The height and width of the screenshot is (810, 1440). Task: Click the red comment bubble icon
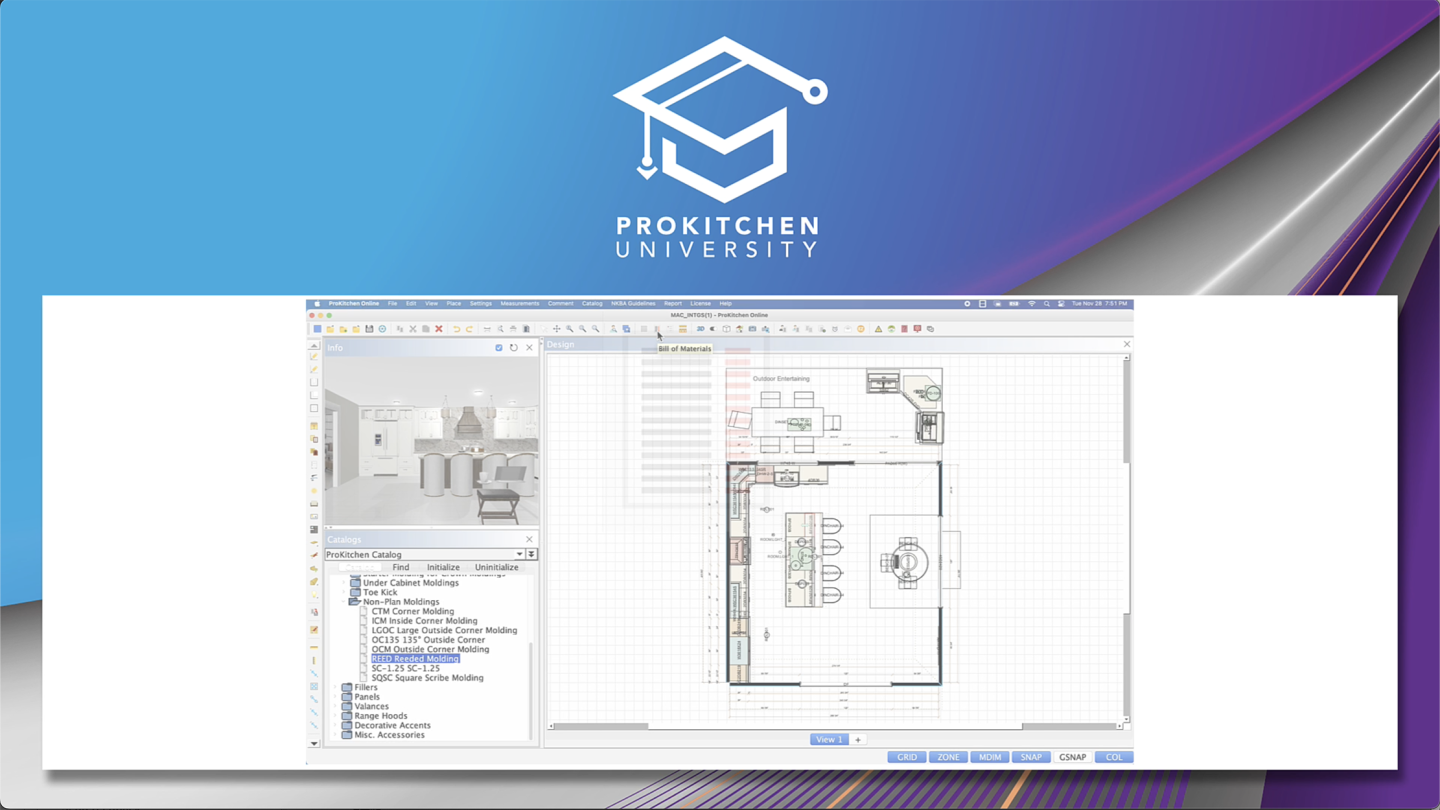tap(917, 329)
